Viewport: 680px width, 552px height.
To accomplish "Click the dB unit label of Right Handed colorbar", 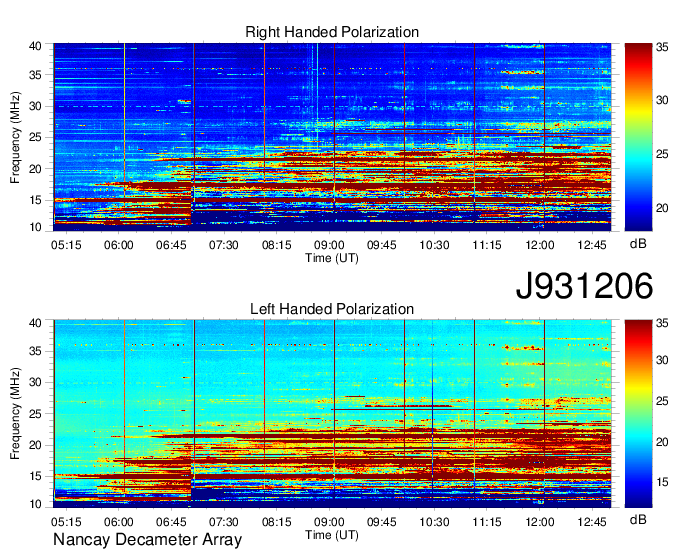I will [x=638, y=244].
